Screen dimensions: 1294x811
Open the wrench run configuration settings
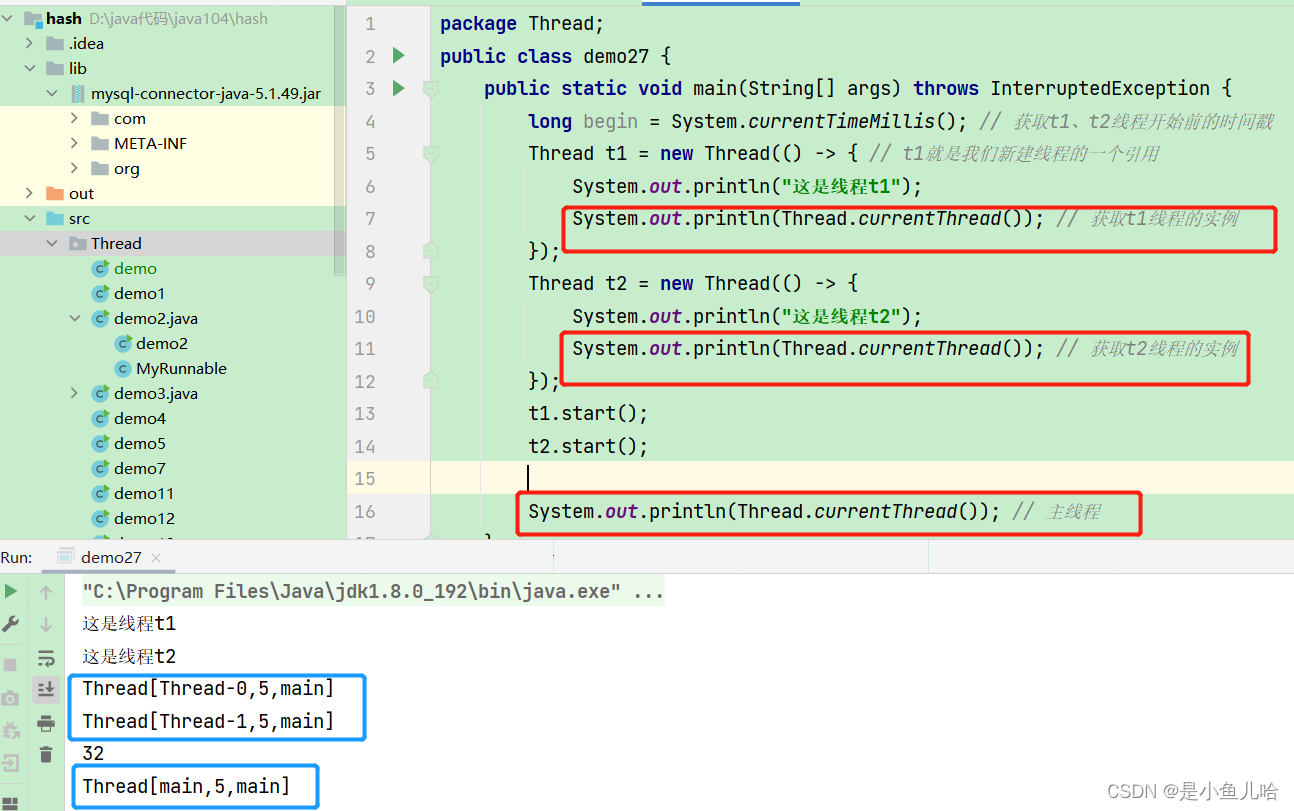pyautogui.click(x=11, y=623)
